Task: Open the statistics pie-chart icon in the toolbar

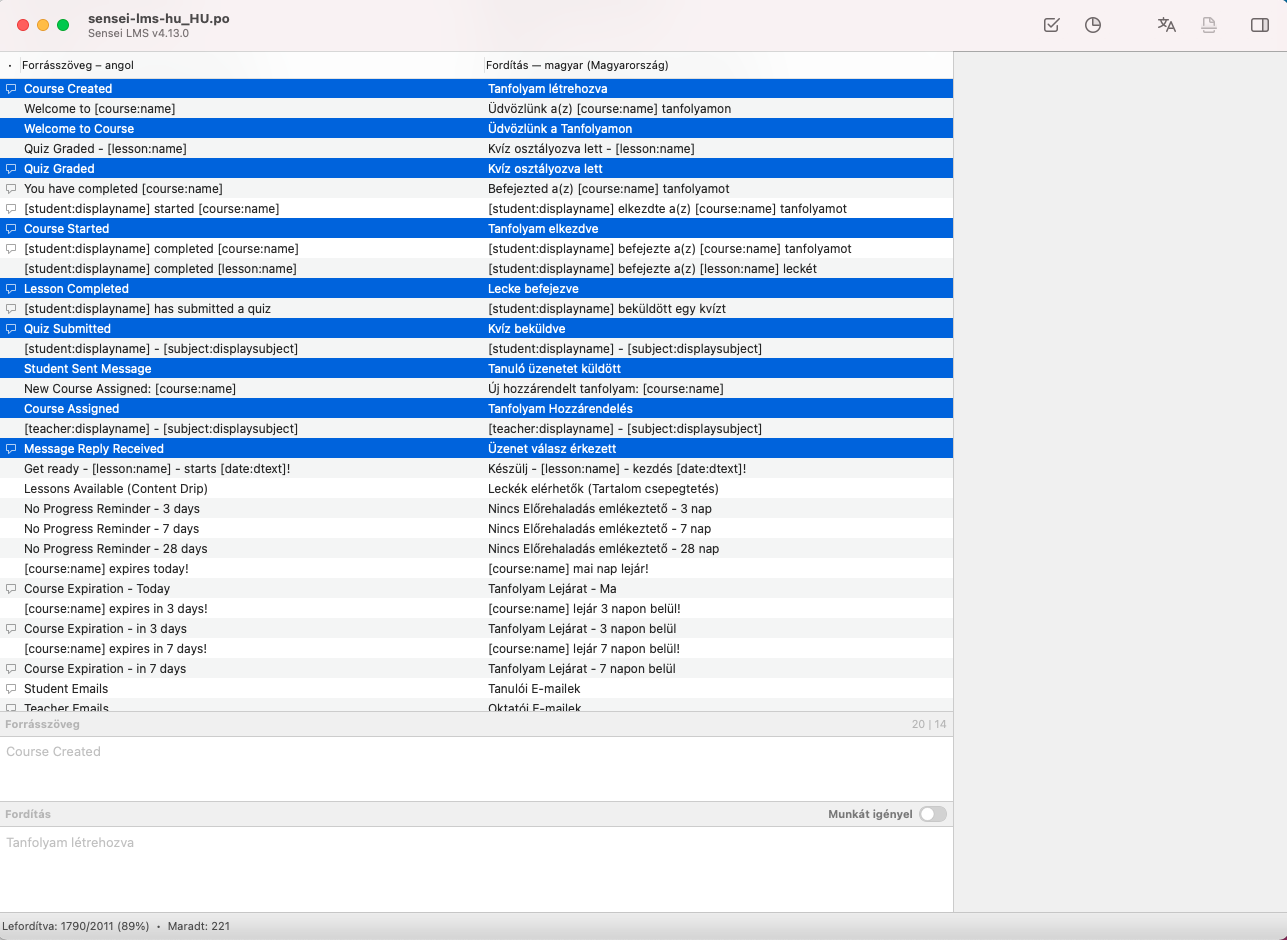Action: click(1093, 25)
